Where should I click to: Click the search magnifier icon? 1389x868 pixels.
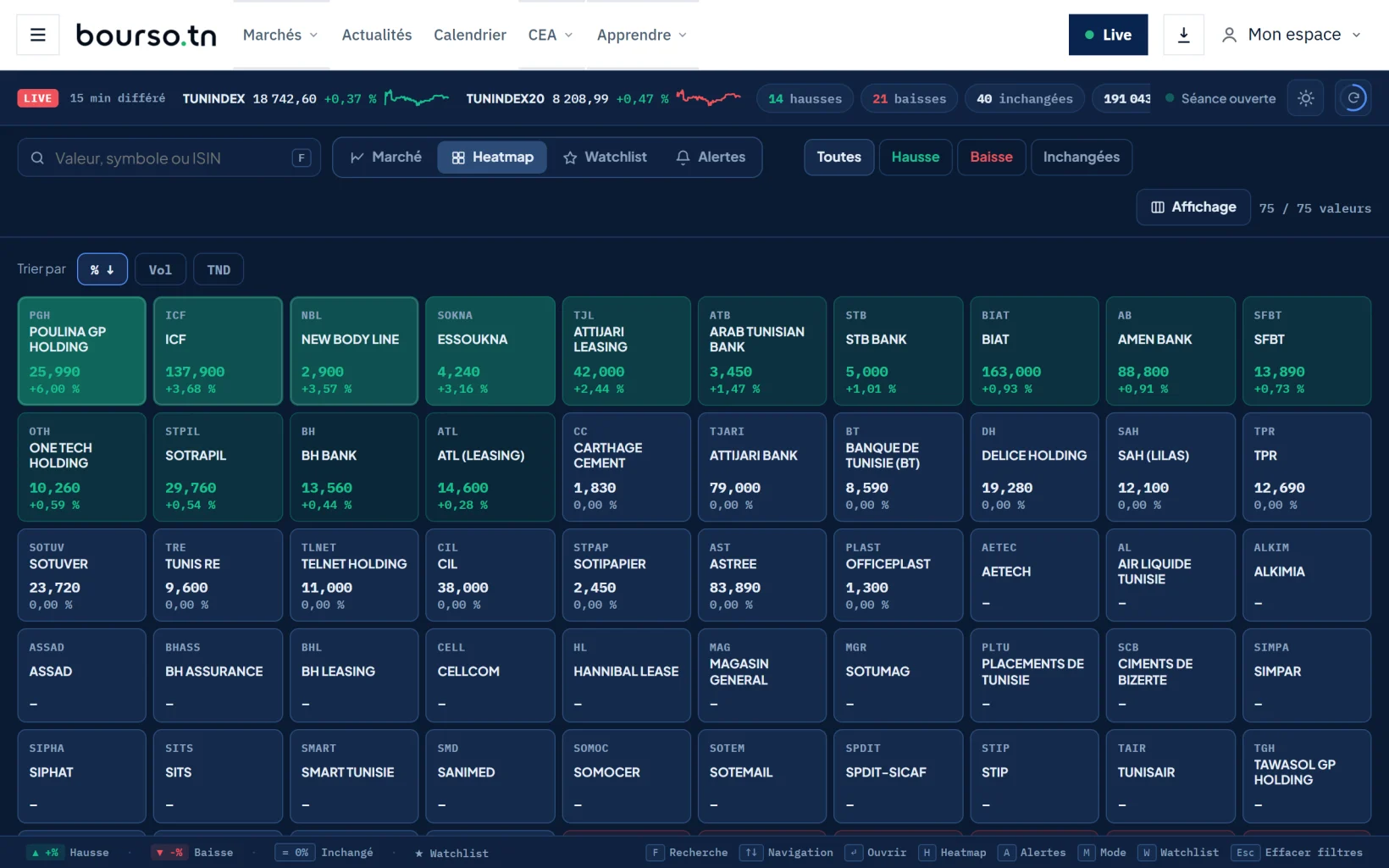pos(37,158)
